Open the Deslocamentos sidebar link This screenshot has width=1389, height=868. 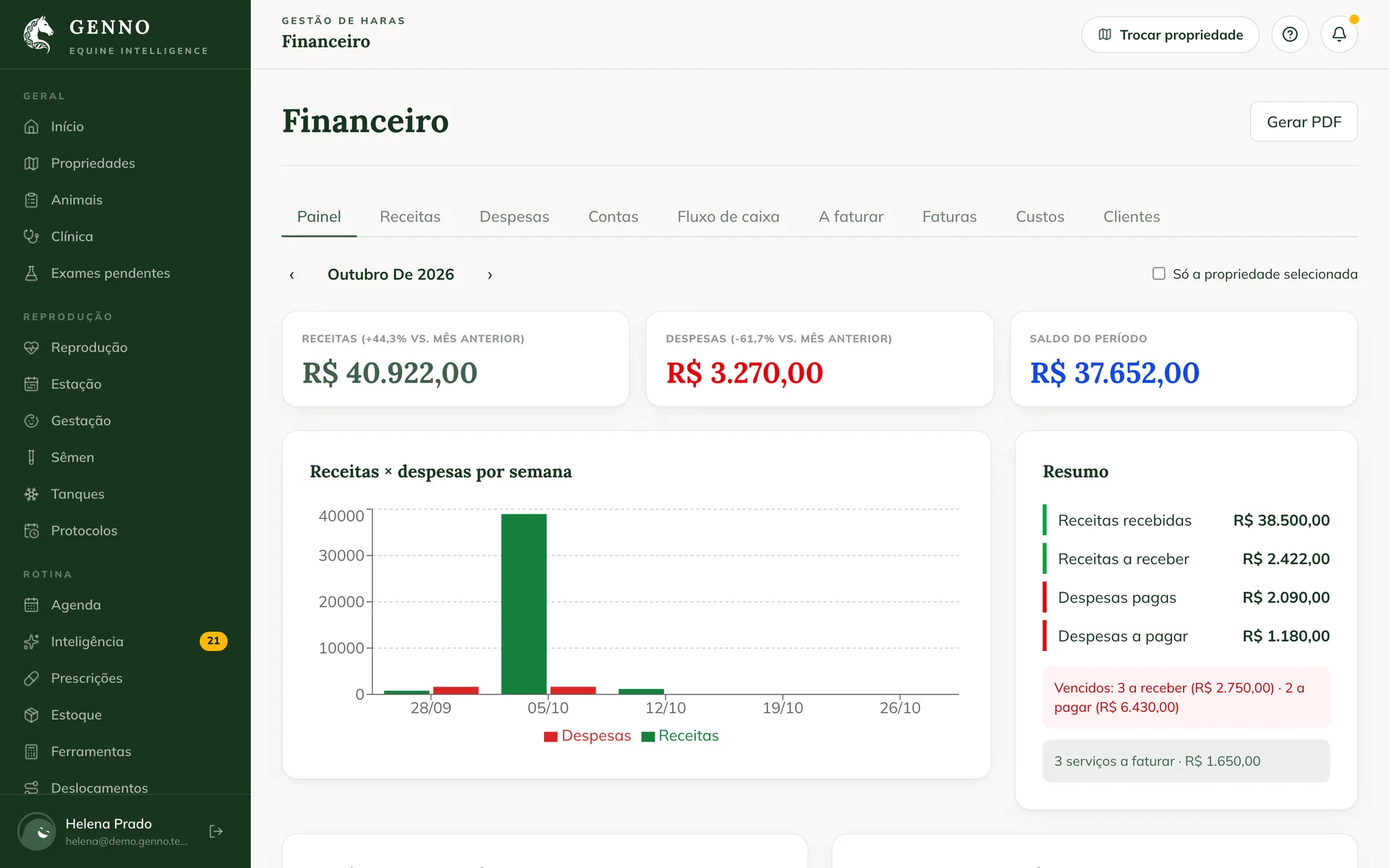[99, 787]
